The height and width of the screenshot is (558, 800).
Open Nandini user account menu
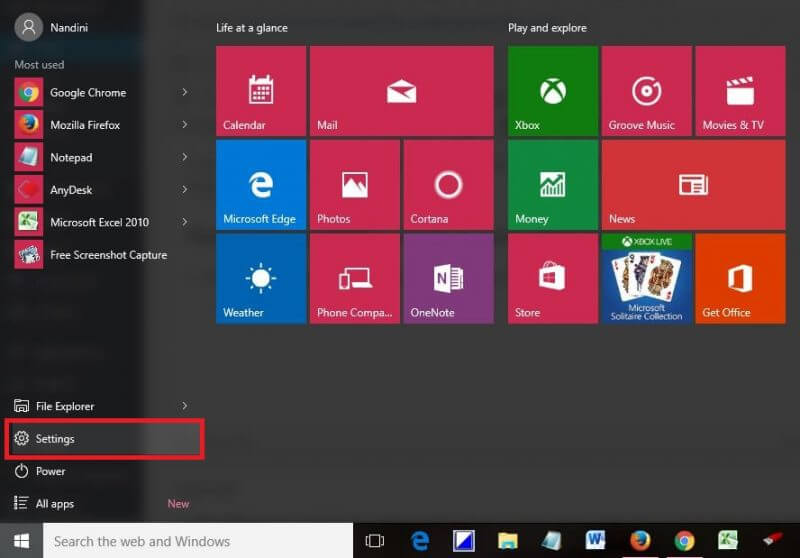click(x=51, y=27)
